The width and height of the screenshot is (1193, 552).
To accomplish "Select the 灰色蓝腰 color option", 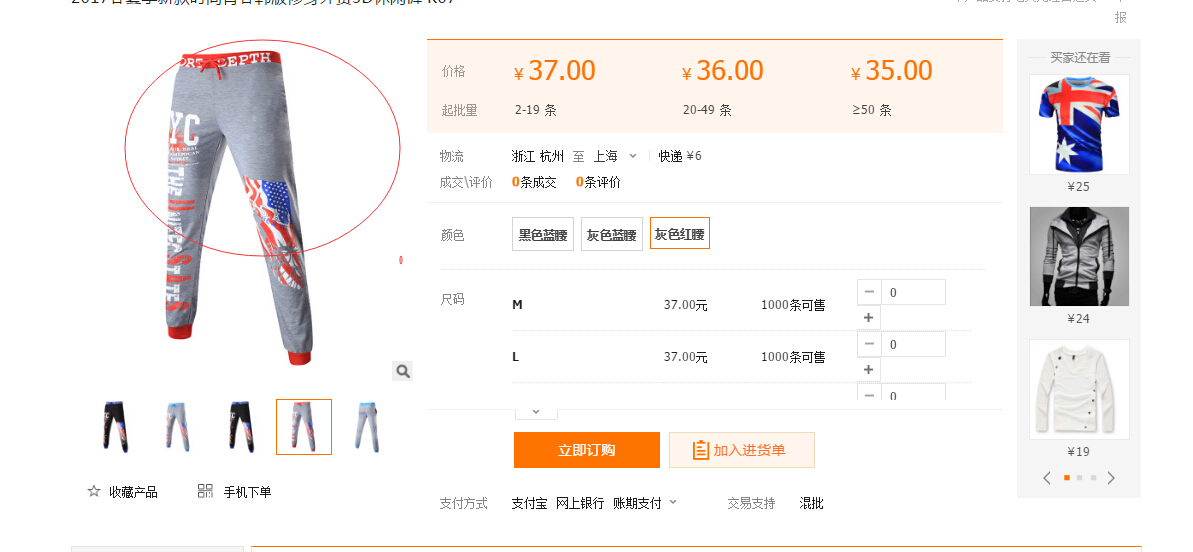I will coord(611,235).
